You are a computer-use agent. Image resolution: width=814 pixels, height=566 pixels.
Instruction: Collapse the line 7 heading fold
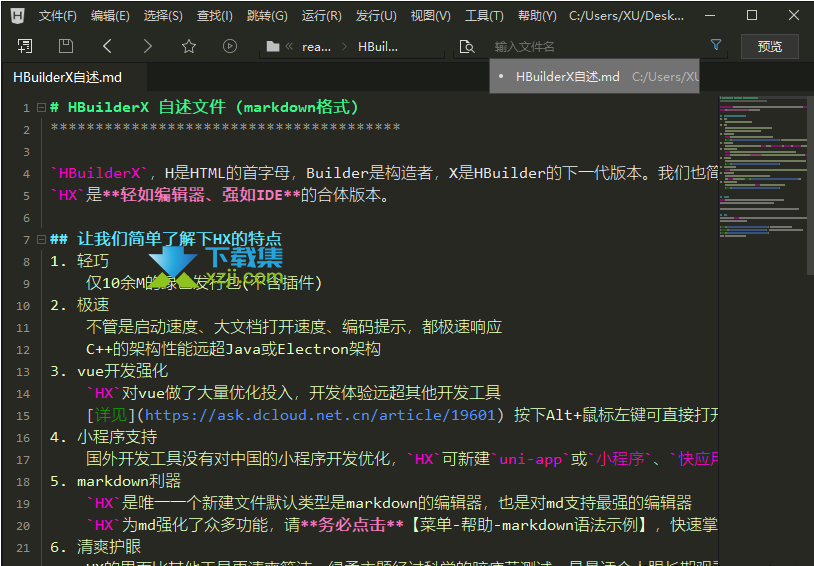coord(42,239)
